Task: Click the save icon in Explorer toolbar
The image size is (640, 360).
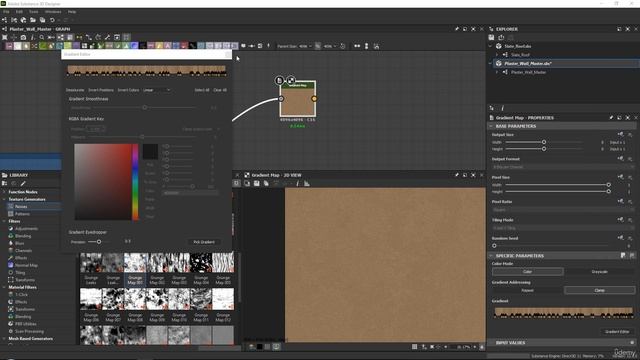Action: pyautogui.click(x=491, y=38)
